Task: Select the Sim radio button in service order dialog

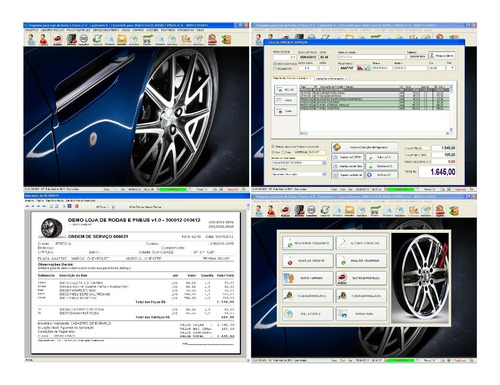Action: [273, 152]
